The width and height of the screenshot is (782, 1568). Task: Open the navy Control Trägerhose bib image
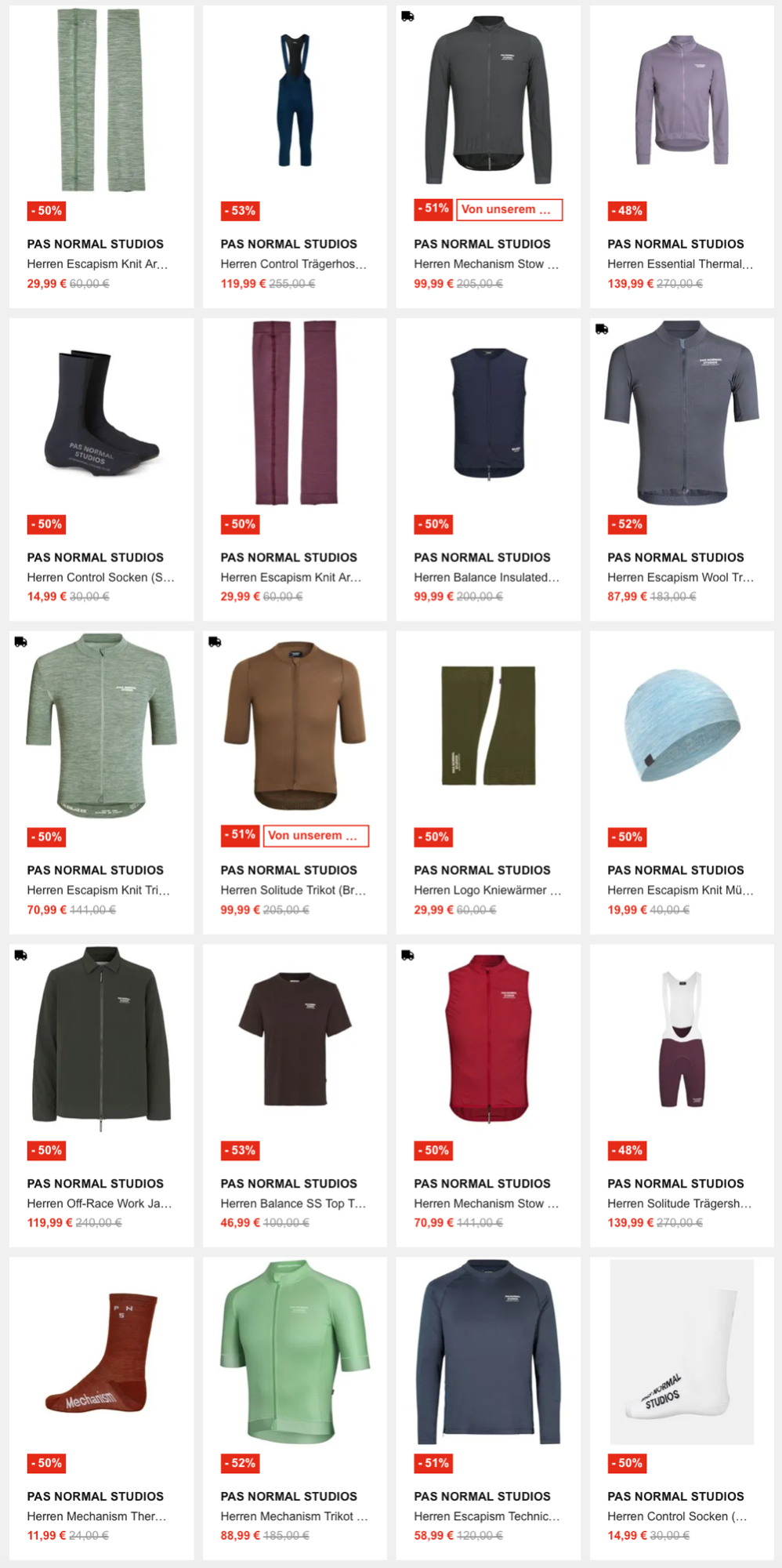295,100
